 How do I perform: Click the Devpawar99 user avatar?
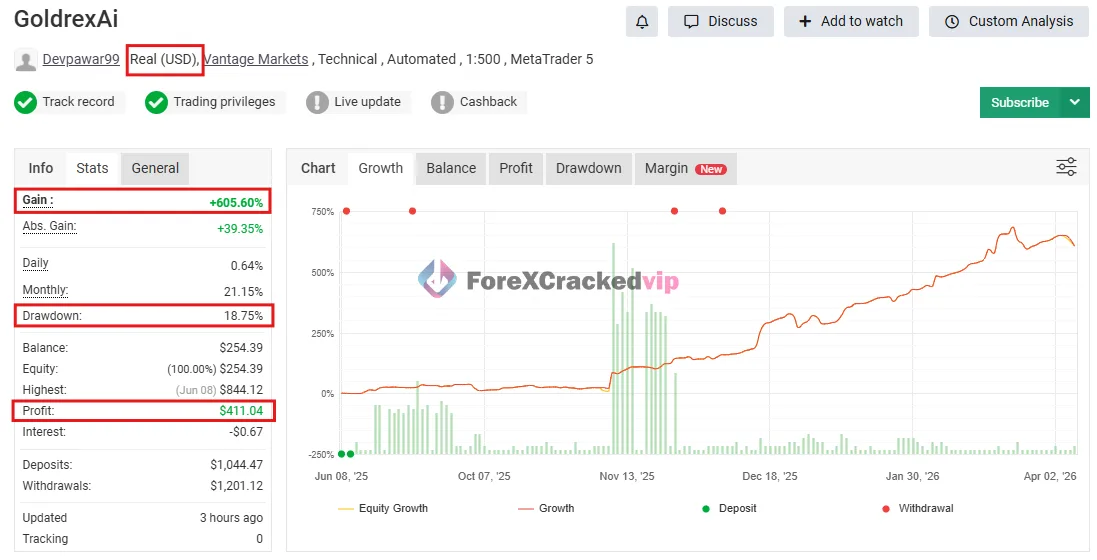click(x=26, y=60)
